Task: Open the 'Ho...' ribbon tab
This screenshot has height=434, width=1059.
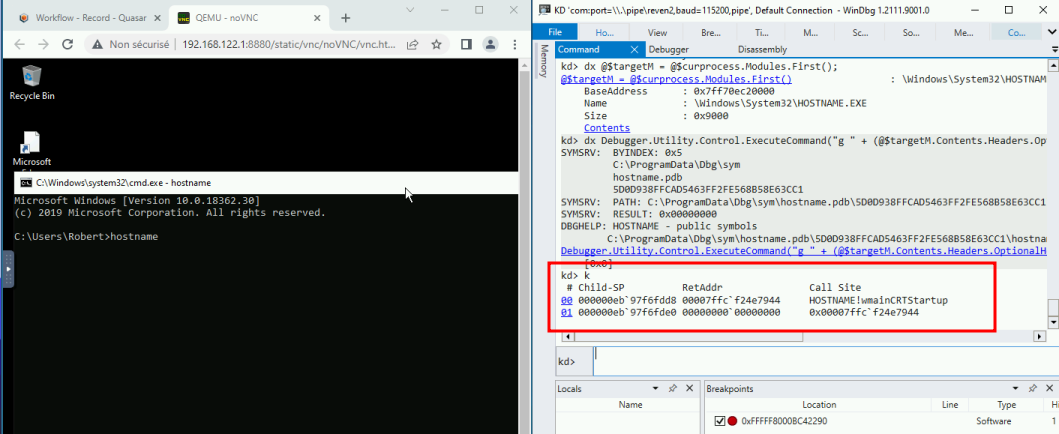Action: [x=604, y=32]
